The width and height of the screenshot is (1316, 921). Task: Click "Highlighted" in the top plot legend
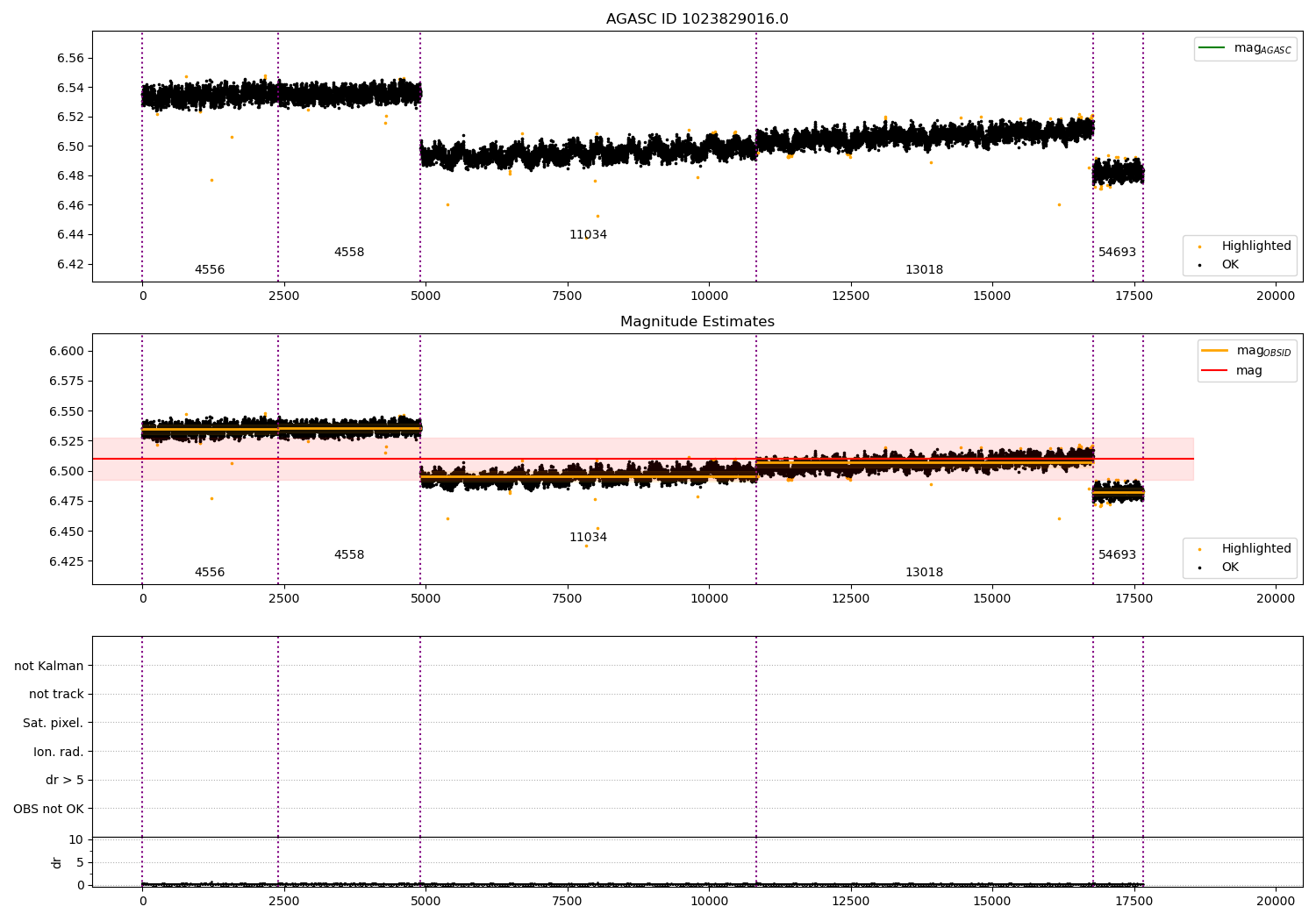[x=1256, y=246]
